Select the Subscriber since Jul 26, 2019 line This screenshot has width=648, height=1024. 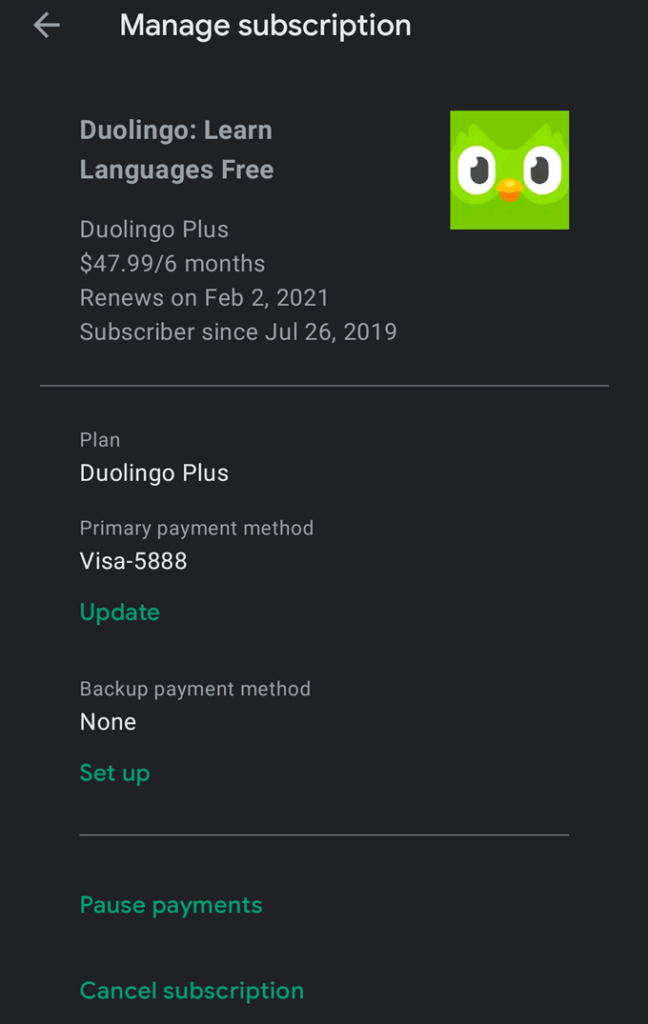[x=238, y=331]
